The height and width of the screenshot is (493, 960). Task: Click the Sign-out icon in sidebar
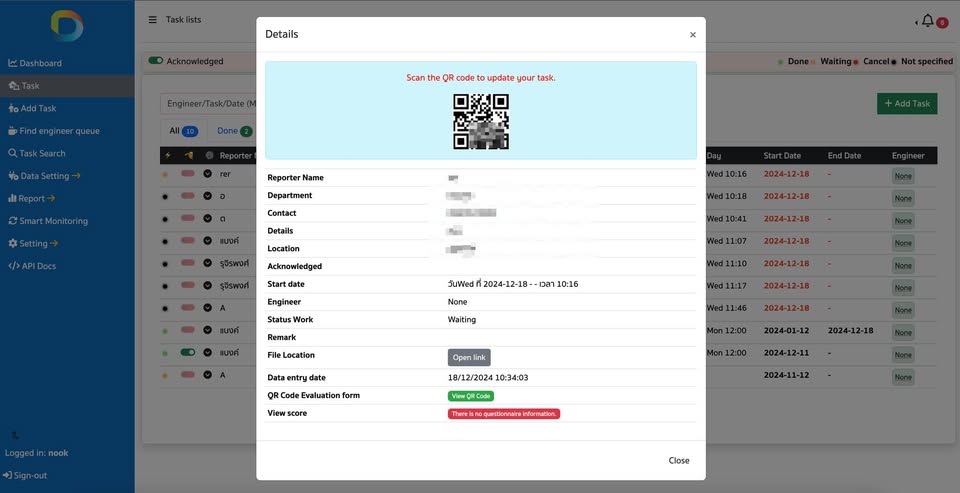click(7, 475)
